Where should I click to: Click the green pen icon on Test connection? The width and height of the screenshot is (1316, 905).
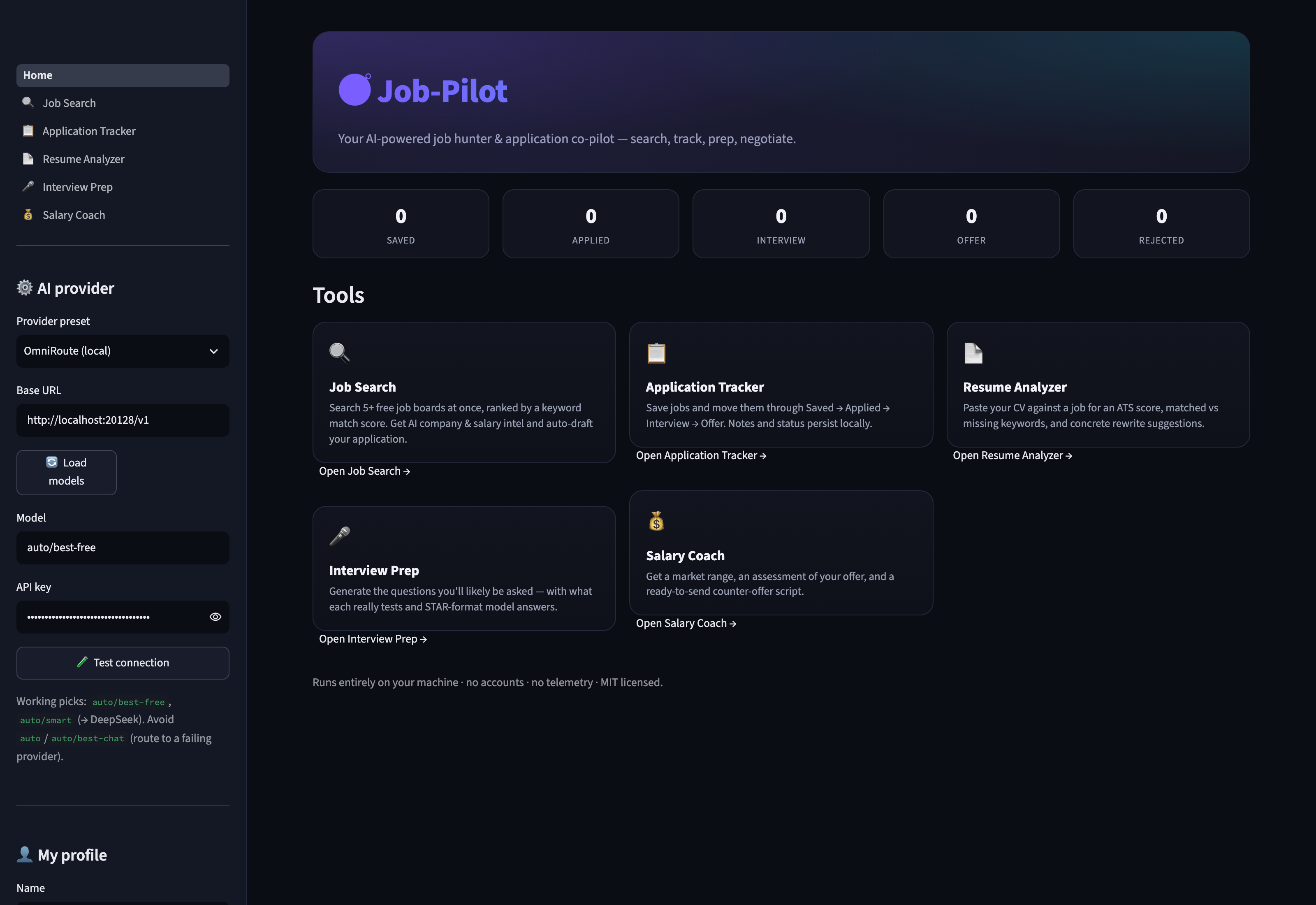[82, 662]
